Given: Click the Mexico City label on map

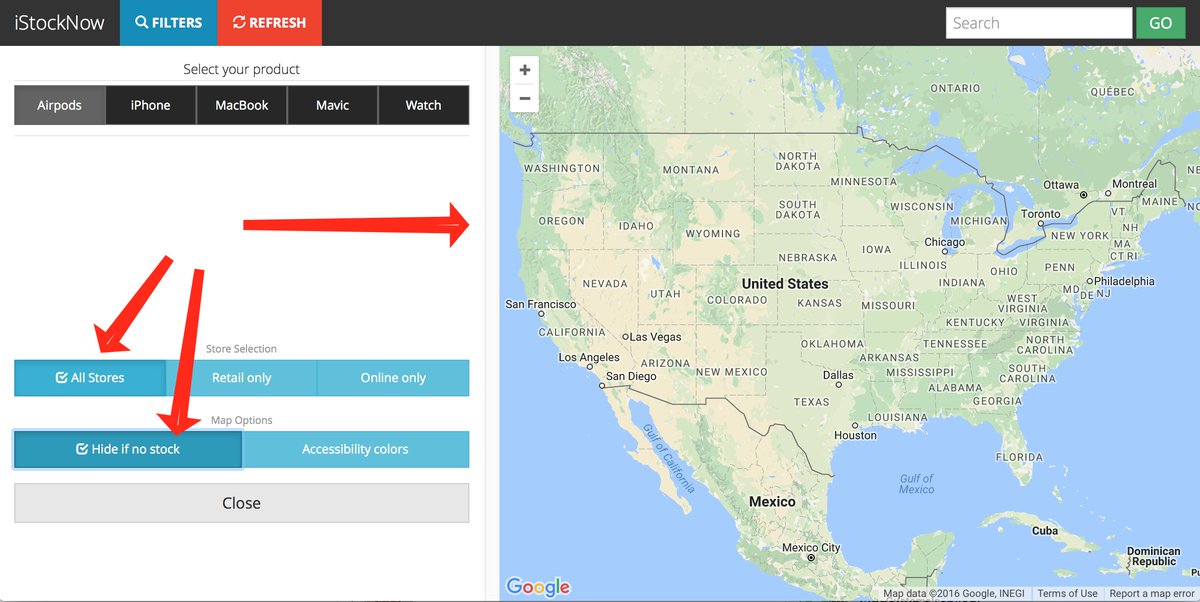Looking at the screenshot, I should (811, 548).
